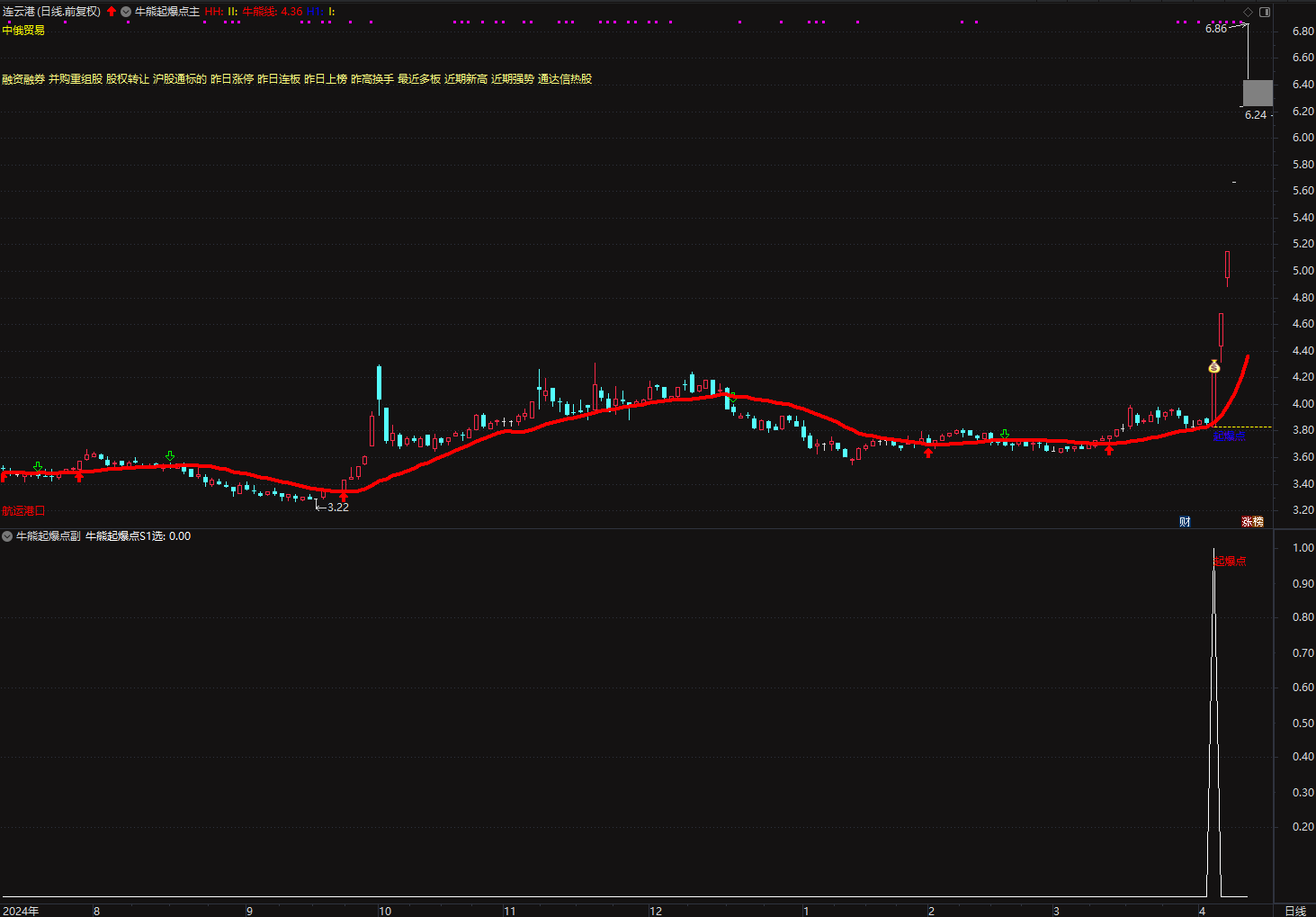Click the 财 badge at chart bottom
The image size is (1316, 917).
1186,522
